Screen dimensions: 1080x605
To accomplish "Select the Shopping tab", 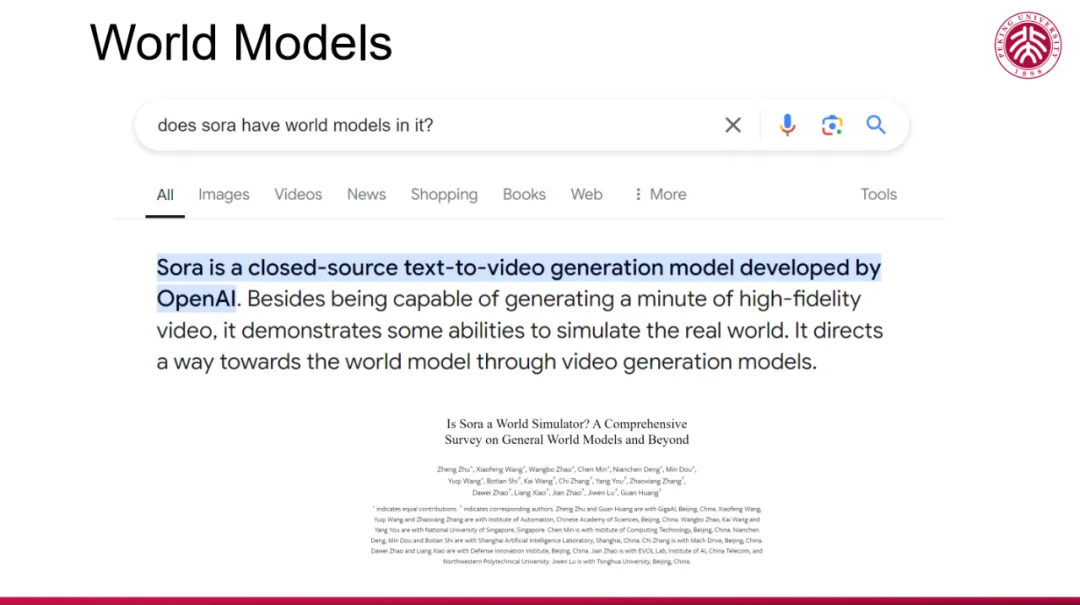I will coord(444,194).
